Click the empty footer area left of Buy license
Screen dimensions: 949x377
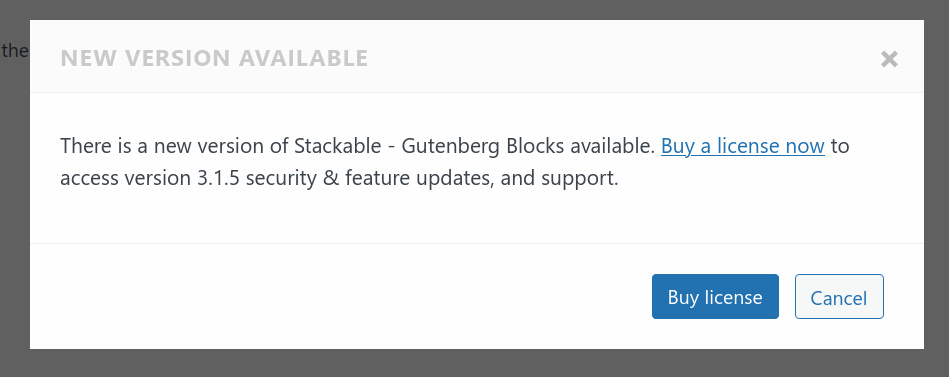point(339,297)
